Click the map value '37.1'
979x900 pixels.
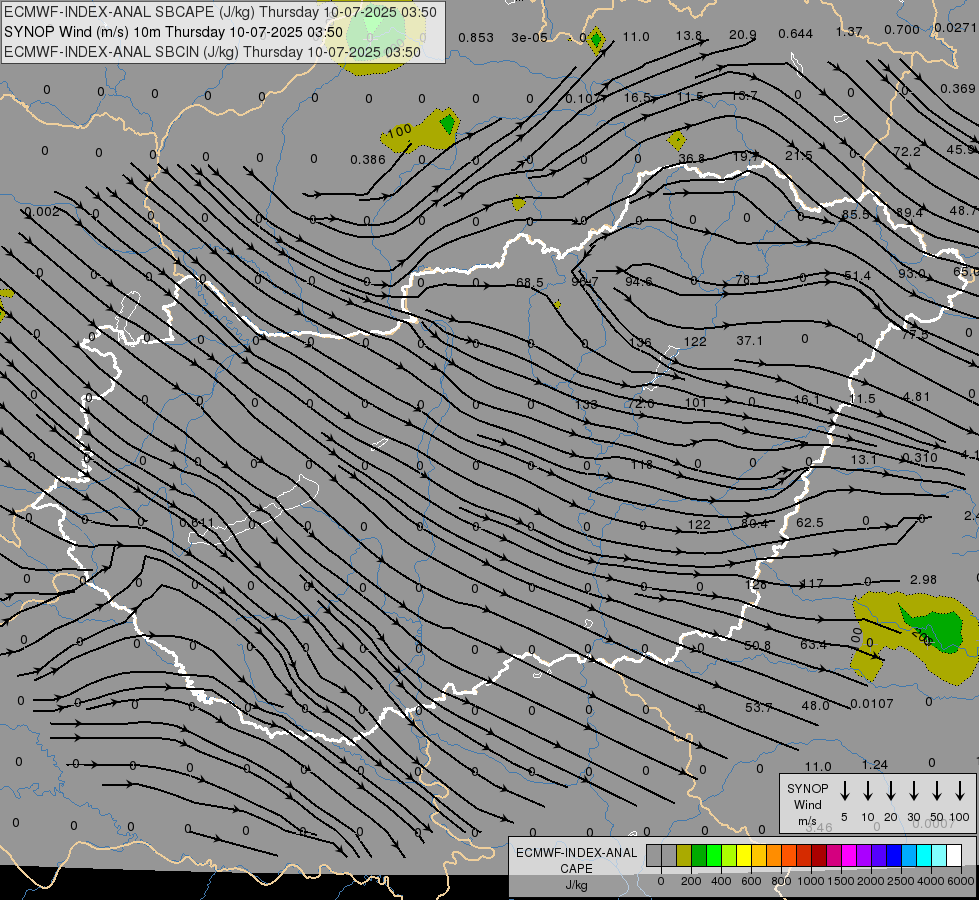click(749, 340)
